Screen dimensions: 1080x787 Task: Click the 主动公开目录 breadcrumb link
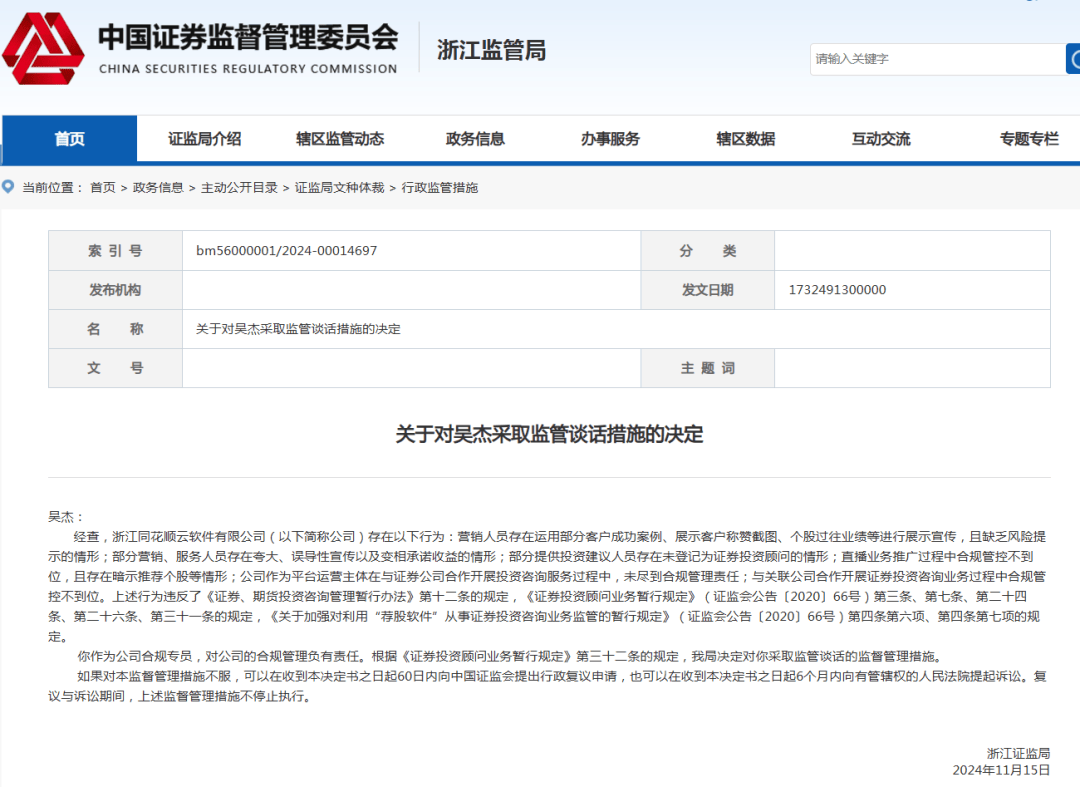coord(239,187)
